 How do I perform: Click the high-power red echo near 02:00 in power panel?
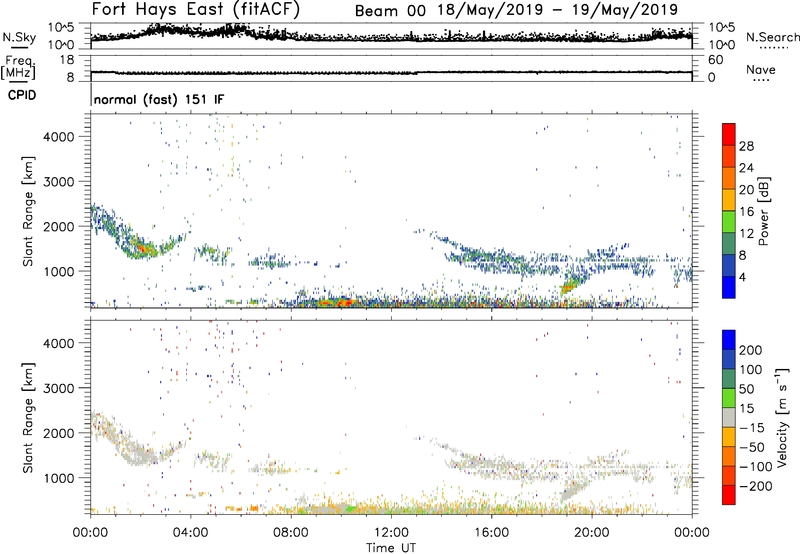pyautogui.click(x=143, y=248)
